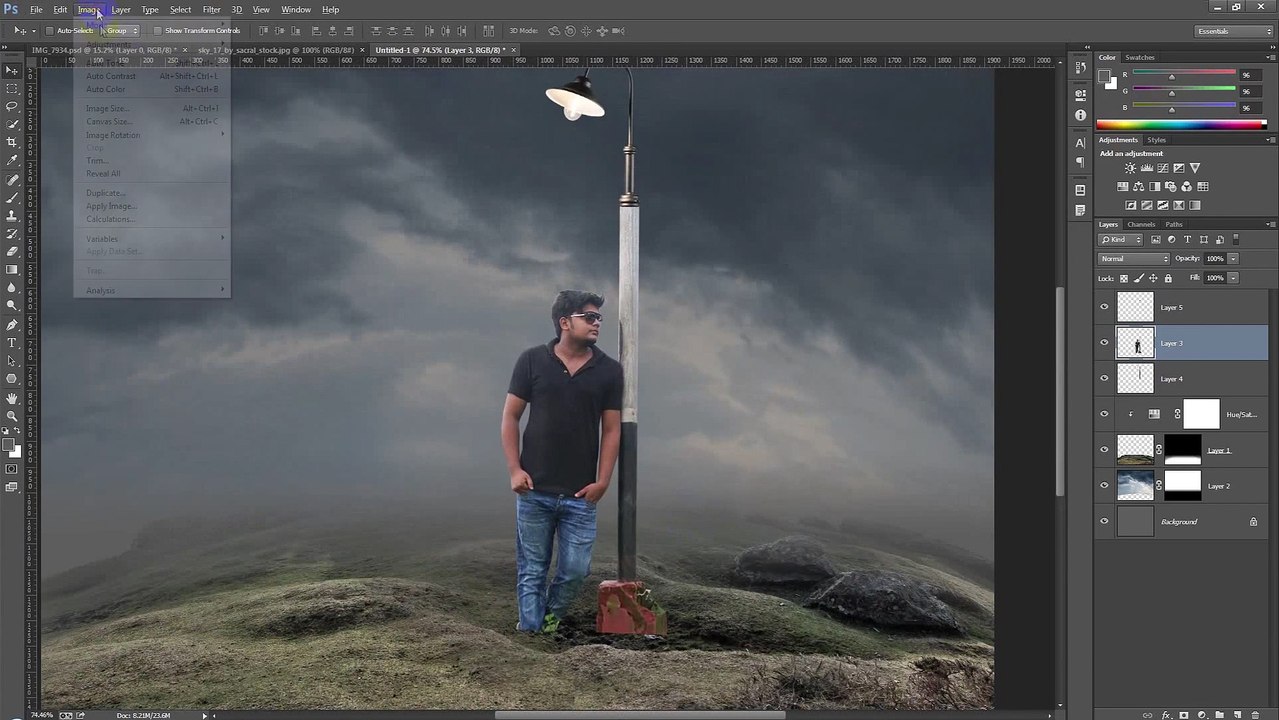
Task: Open the Fill slider dropdown arrow
Action: coord(1233,278)
